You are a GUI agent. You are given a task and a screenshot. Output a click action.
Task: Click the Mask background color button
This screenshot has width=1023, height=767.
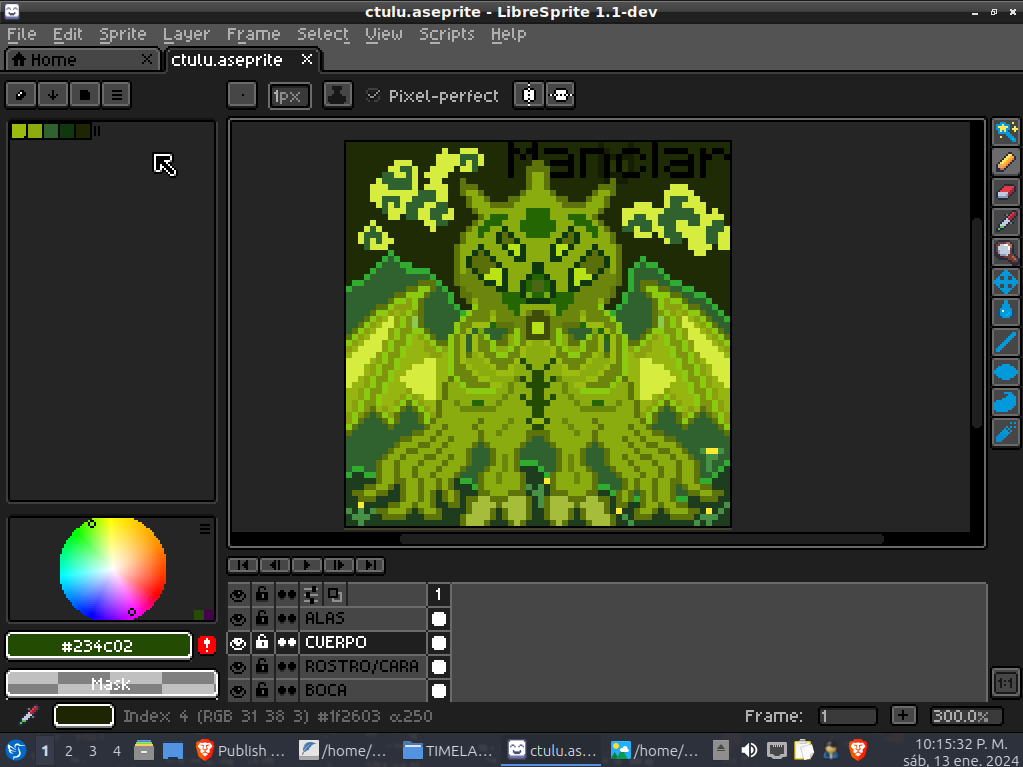(112, 684)
